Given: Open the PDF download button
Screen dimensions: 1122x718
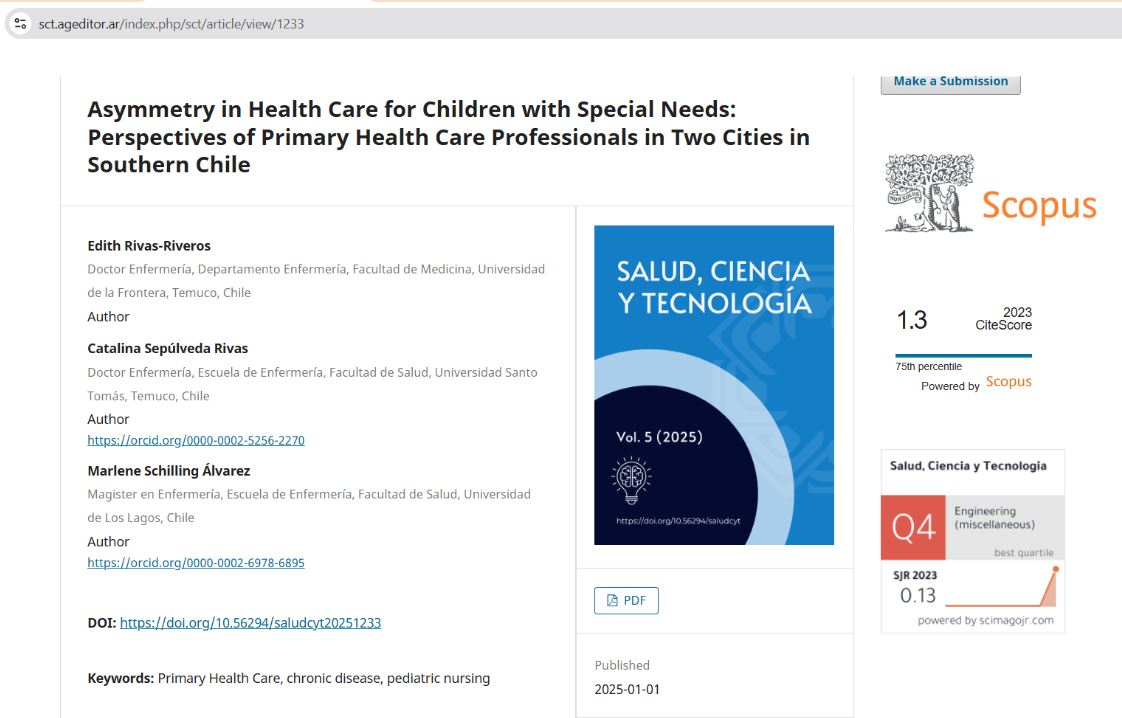Looking at the screenshot, I should [626, 601].
